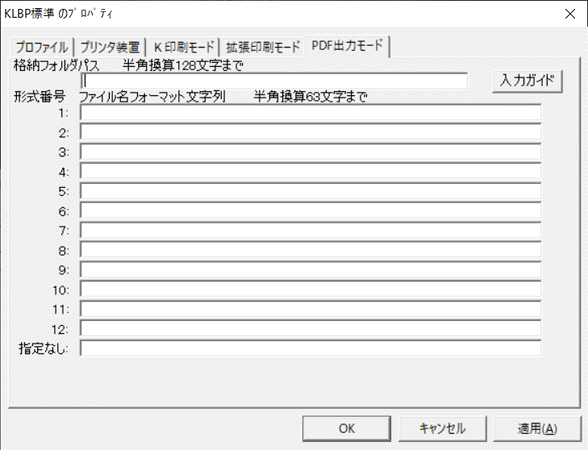588x450 pixels.
Task: Switch to the プロファイル tab
Action: (x=42, y=48)
